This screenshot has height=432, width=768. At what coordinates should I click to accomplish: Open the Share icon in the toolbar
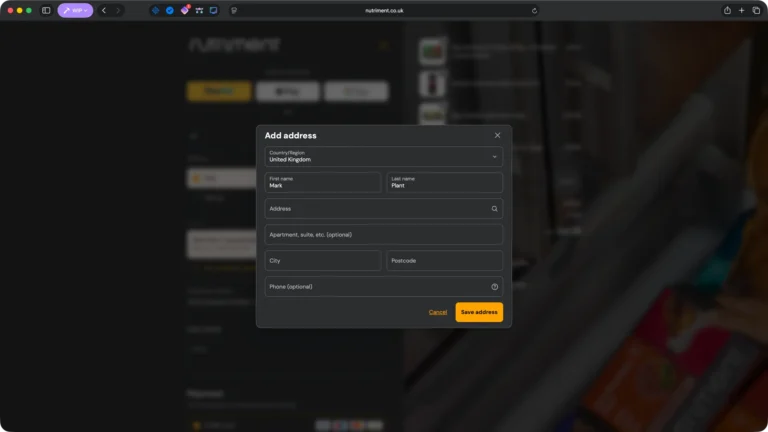727,10
